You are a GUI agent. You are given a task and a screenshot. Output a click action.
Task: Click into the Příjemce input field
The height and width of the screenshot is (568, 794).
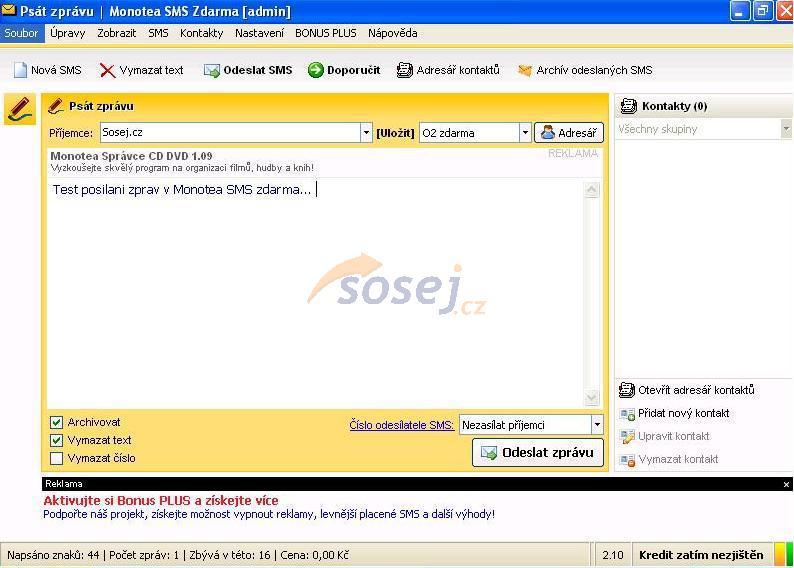click(x=230, y=133)
